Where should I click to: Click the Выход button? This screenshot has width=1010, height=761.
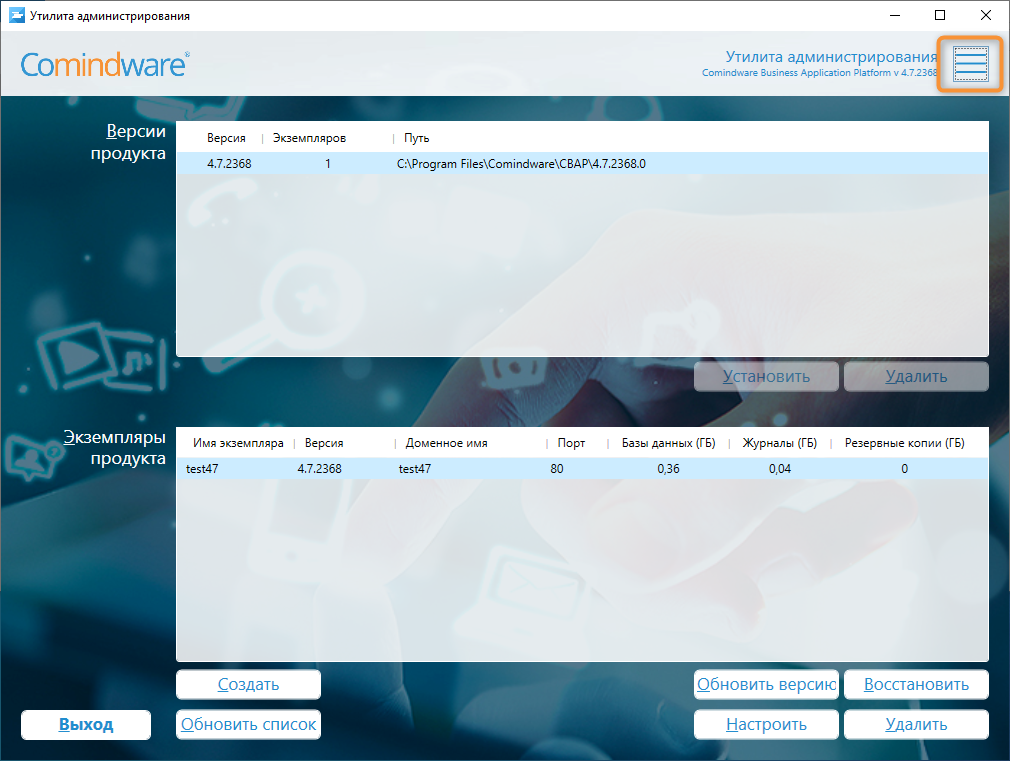(x=86, y=724)
